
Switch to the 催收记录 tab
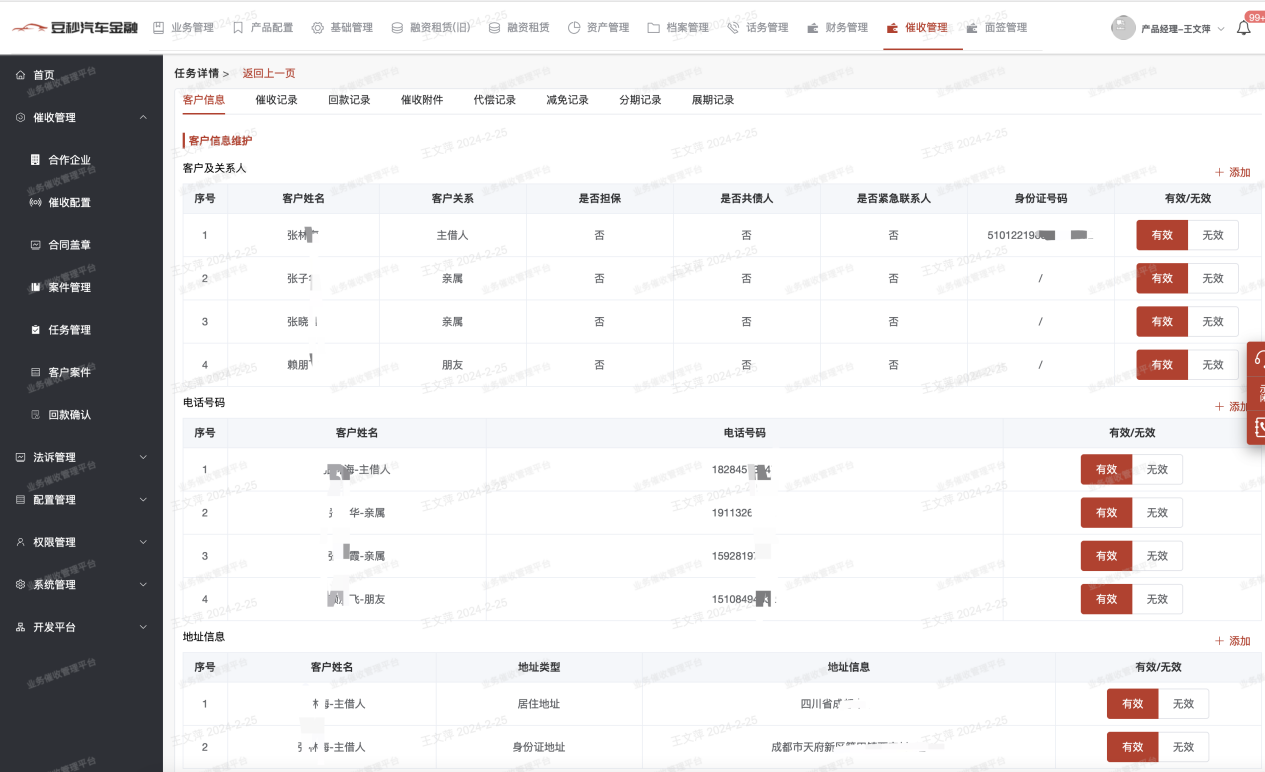pos(276,100)
